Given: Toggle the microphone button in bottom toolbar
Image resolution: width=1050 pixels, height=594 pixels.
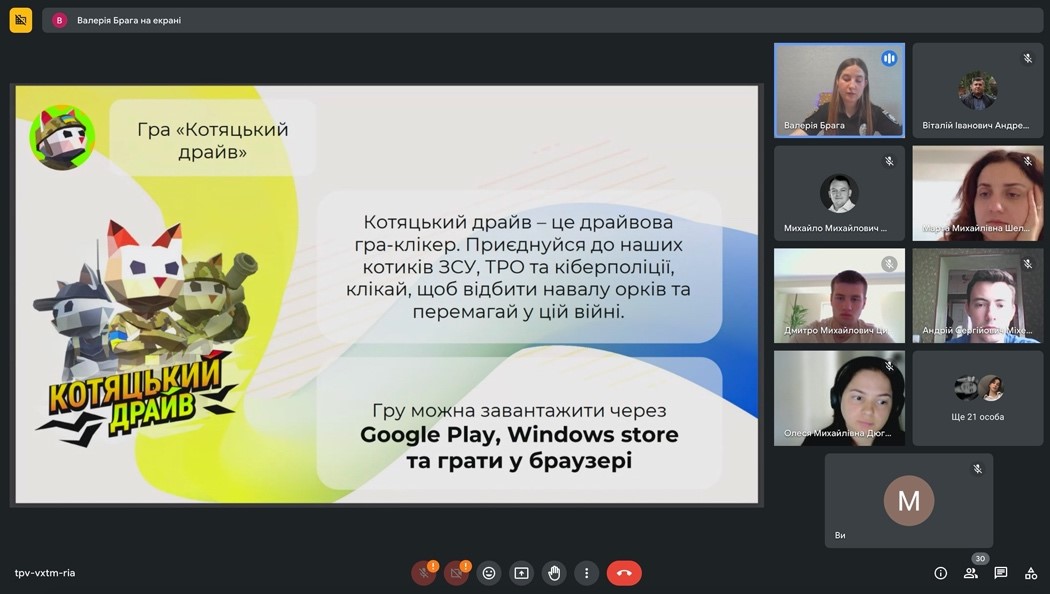Looking at the screenshot, I should point(423,573).
